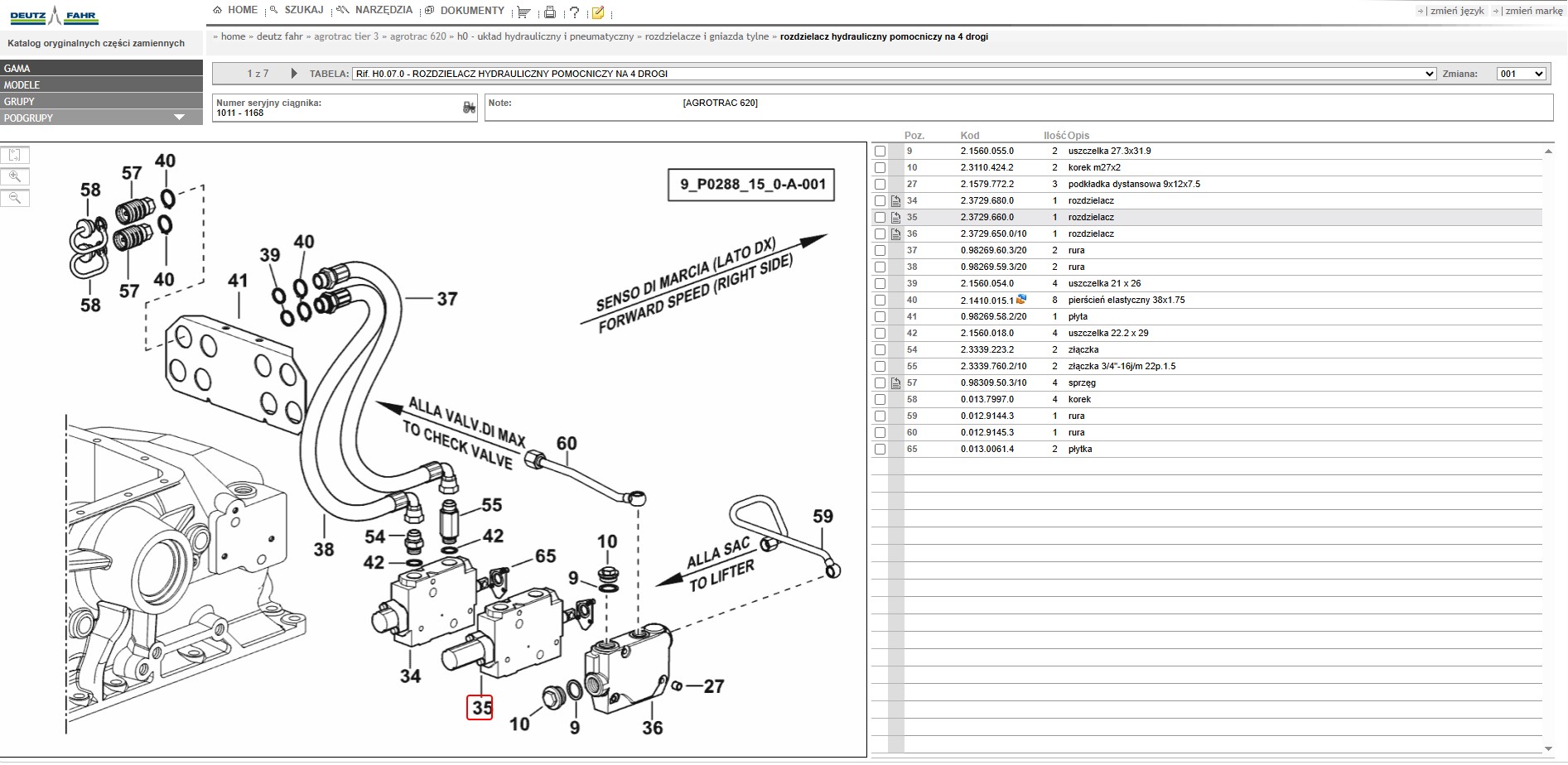
Task: Open help via question mark icon
Action: coord(574,12)
